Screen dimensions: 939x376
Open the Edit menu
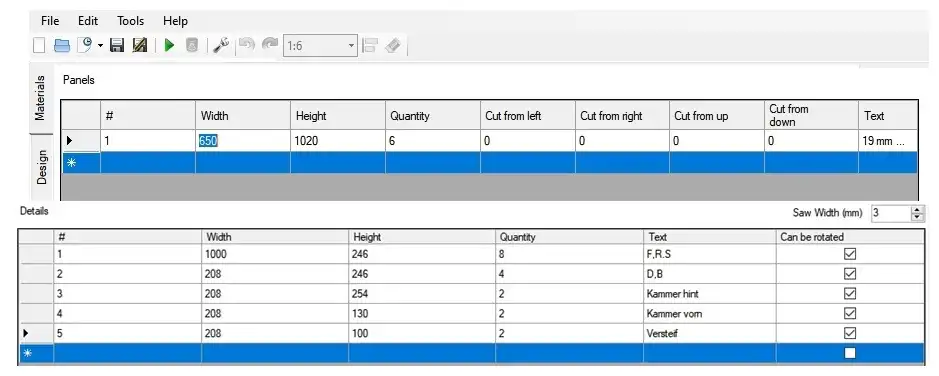(88, 21)
